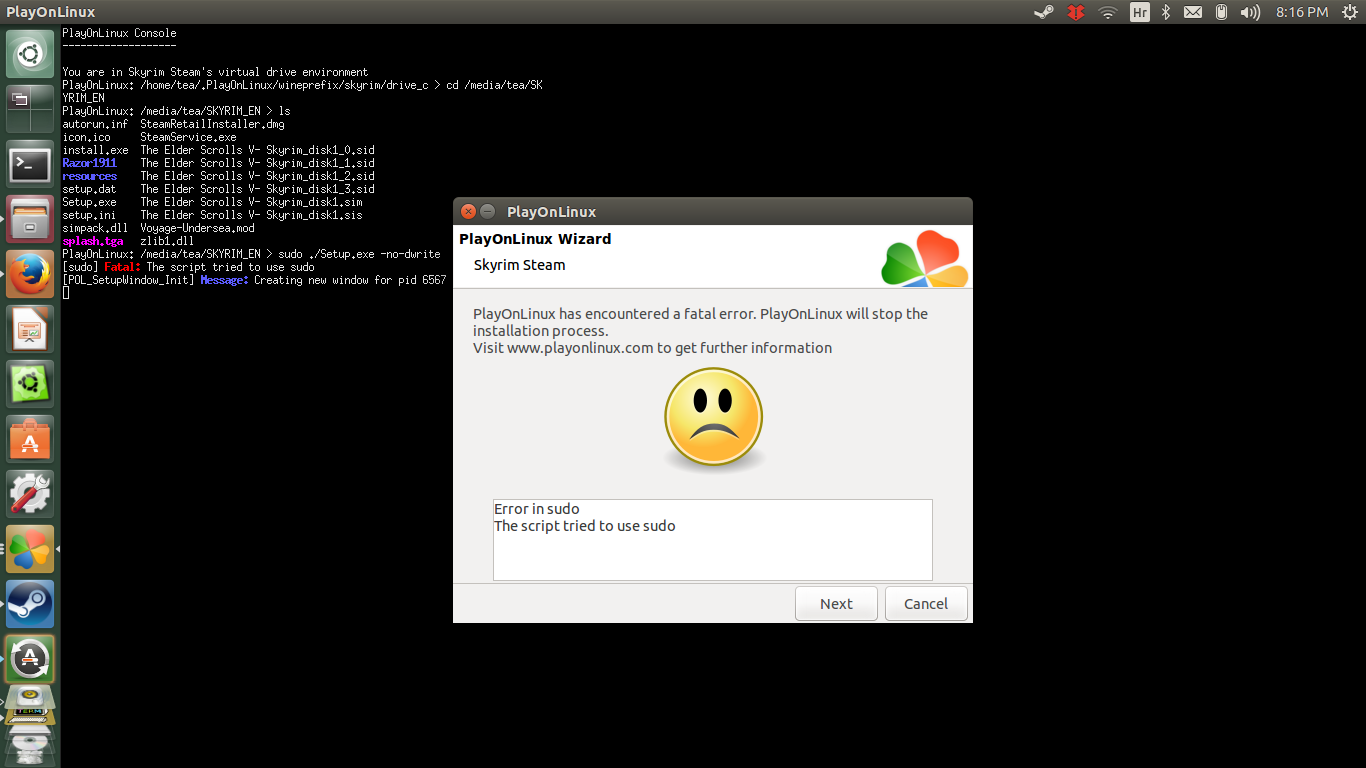Click 'Error in sudo' line

[537, 509]
